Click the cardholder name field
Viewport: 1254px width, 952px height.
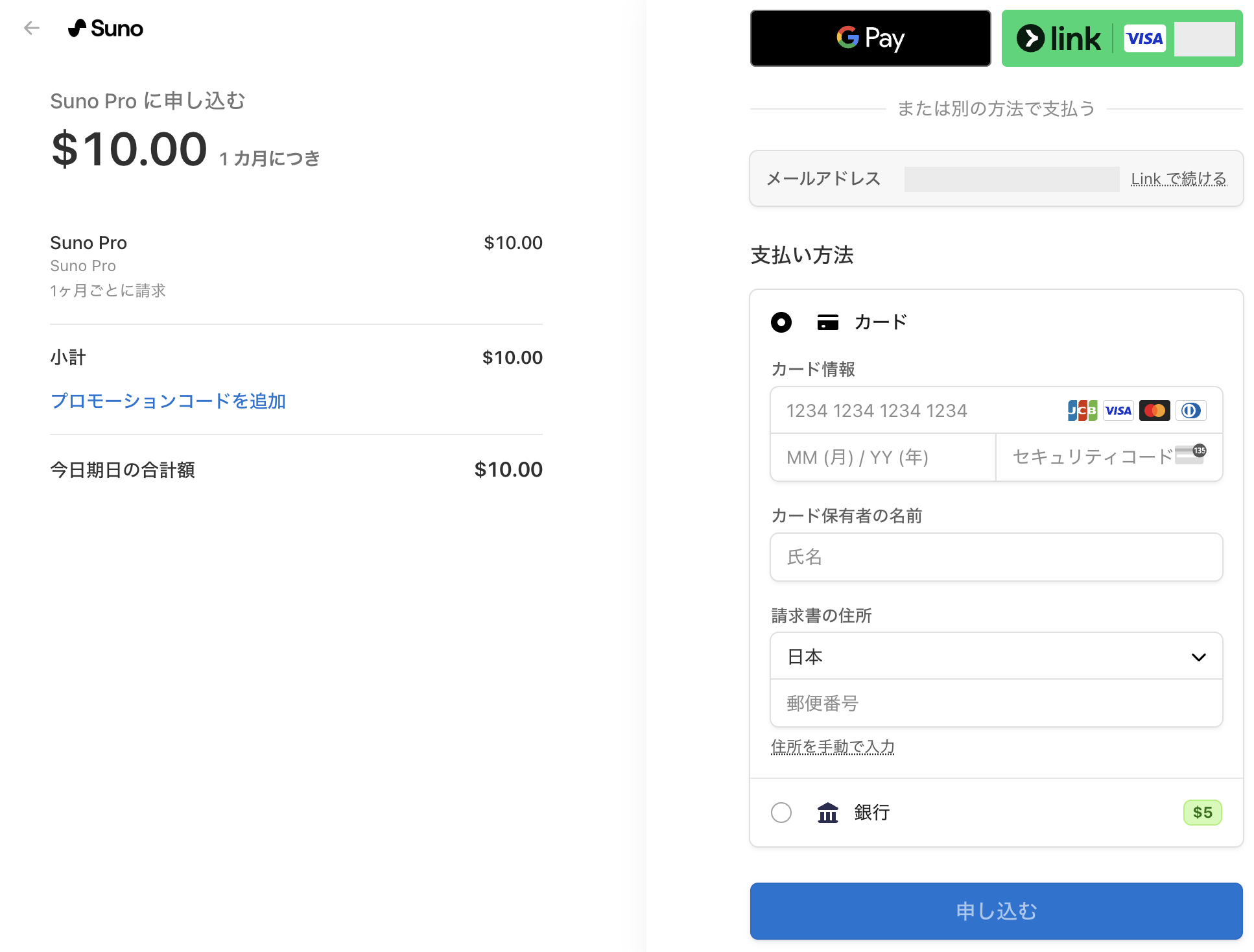[996, 557]
